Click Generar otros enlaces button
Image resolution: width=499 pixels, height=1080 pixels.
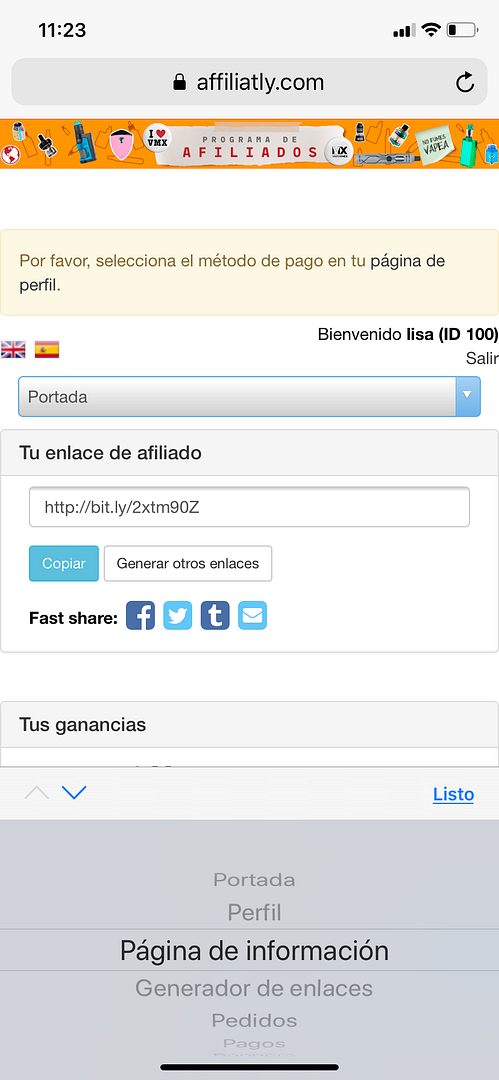click(188, 563)
